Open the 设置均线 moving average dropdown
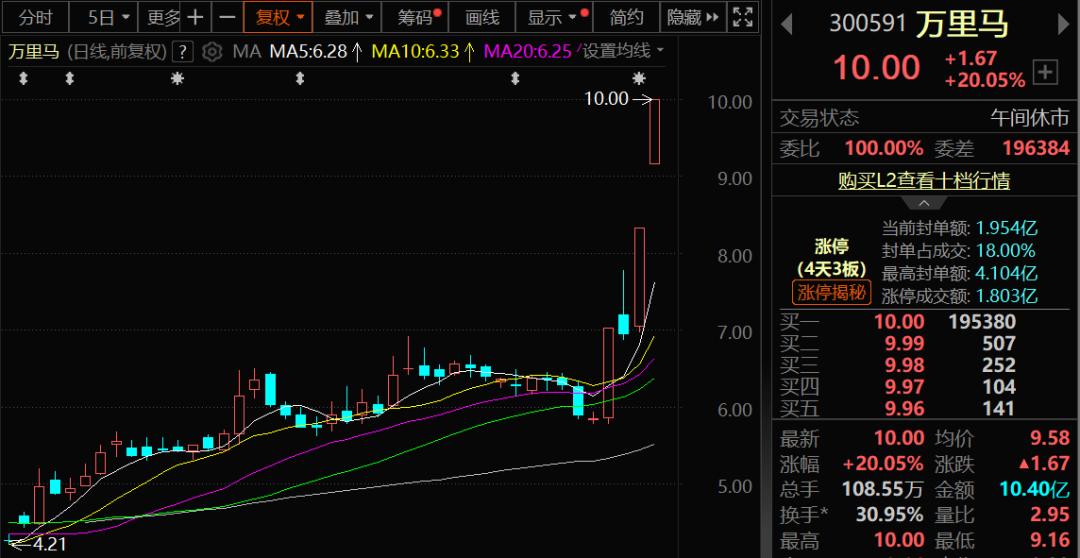 point(623,51)
